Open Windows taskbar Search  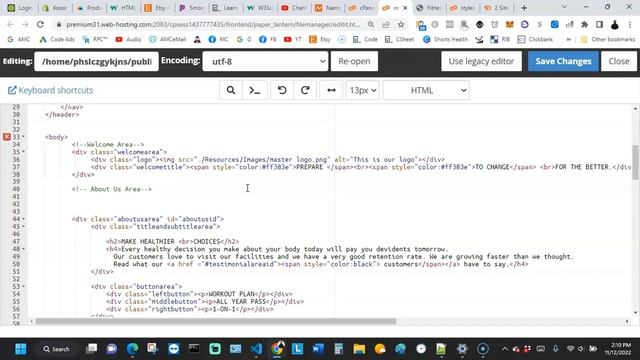tap(56, 349)
